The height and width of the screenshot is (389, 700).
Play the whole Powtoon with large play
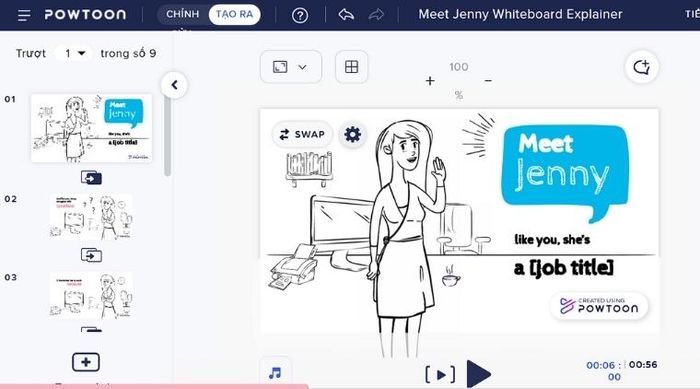pyautogui.click(x=479, y=374)
